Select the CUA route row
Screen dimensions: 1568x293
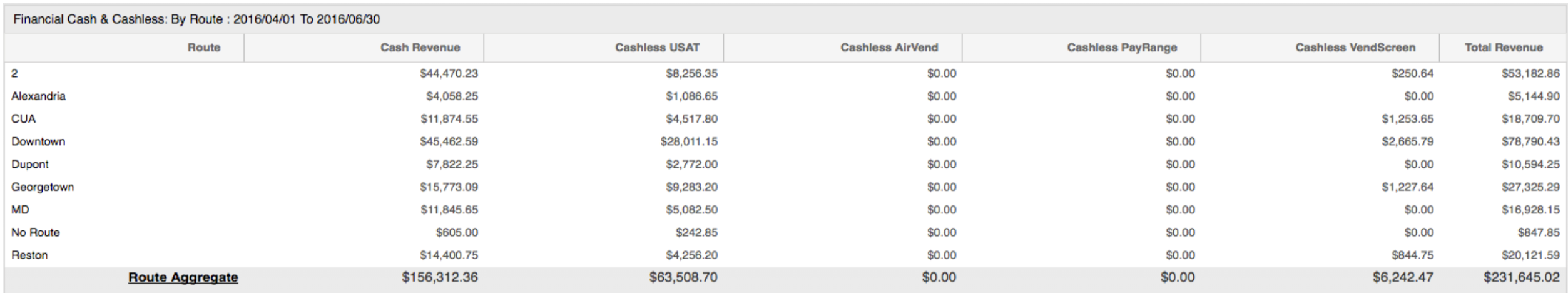pyautogui.click(x=784, y=119)
